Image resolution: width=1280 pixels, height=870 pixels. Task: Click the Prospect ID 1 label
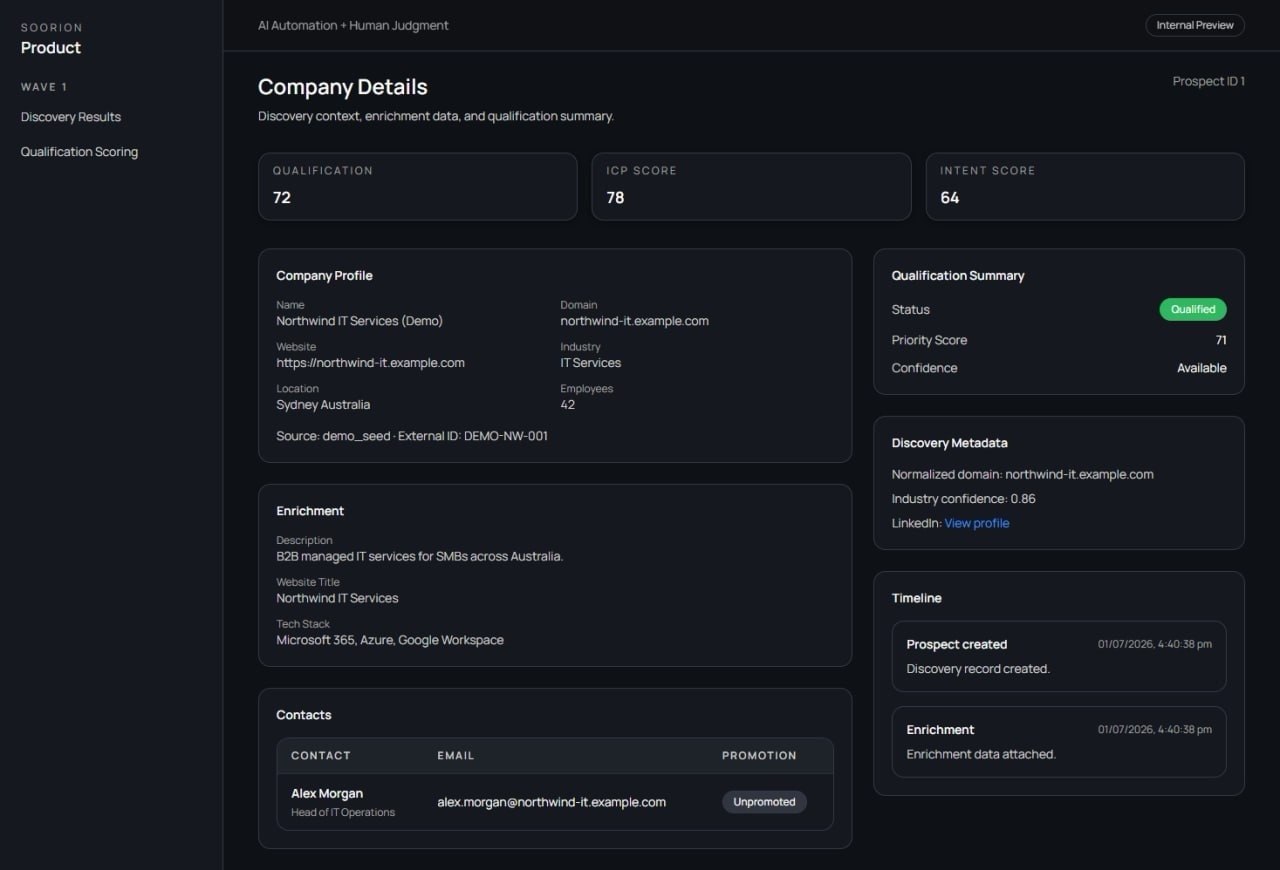[1209, 81]
